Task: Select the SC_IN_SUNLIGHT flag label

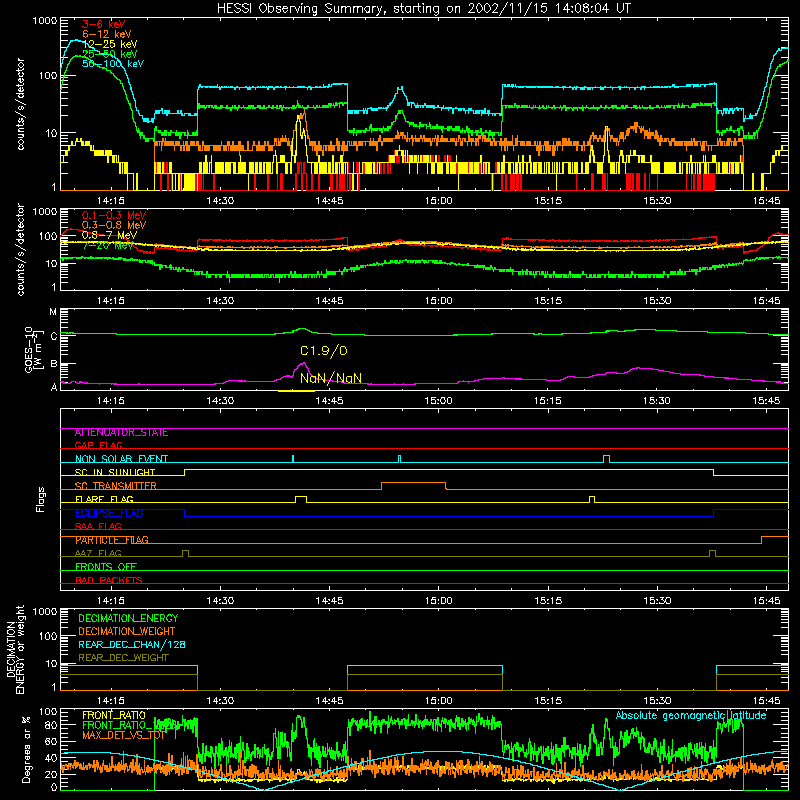Action: [x=115, y=472]
